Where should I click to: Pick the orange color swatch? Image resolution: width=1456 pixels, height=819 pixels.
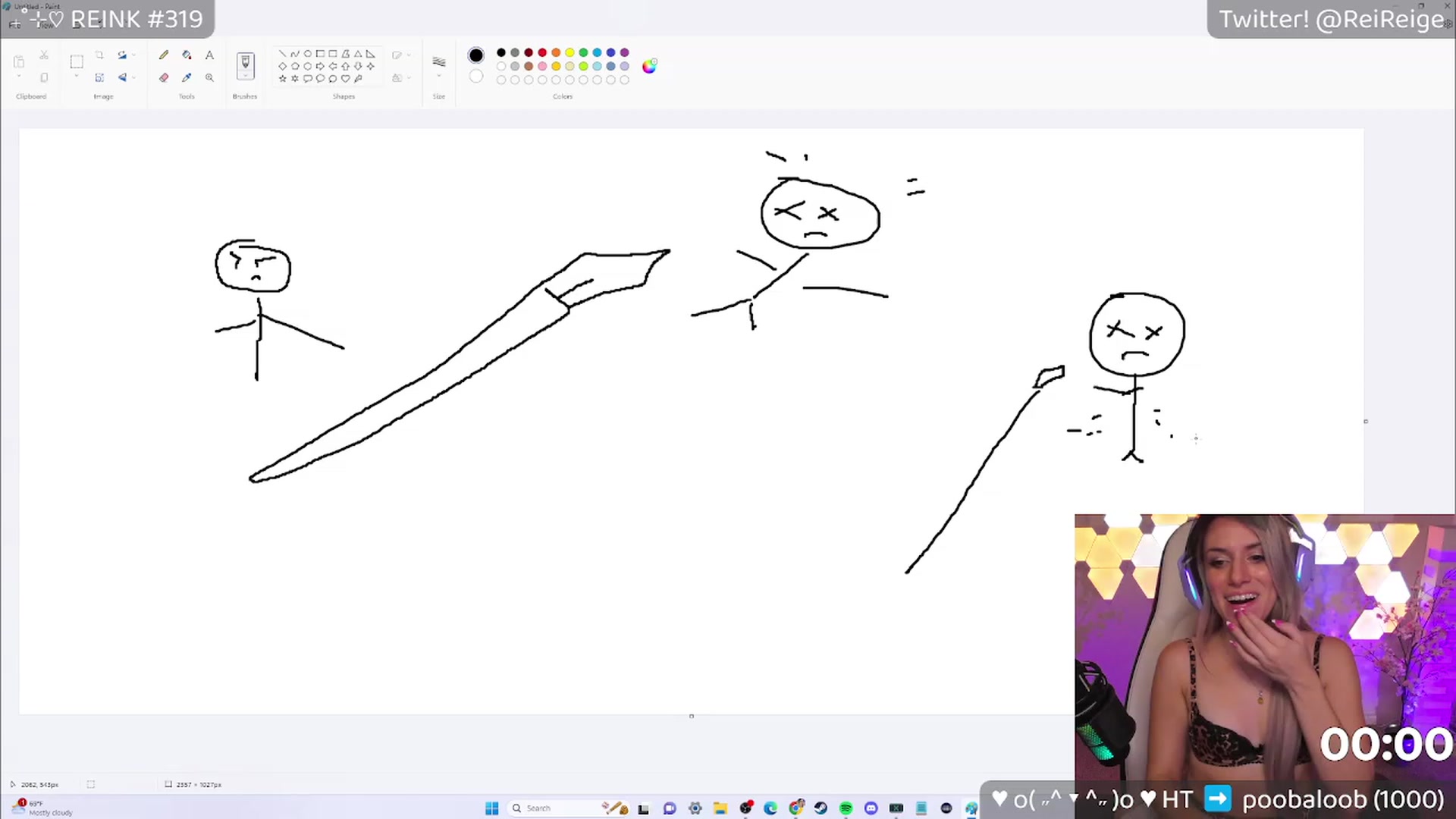[556, 52]
